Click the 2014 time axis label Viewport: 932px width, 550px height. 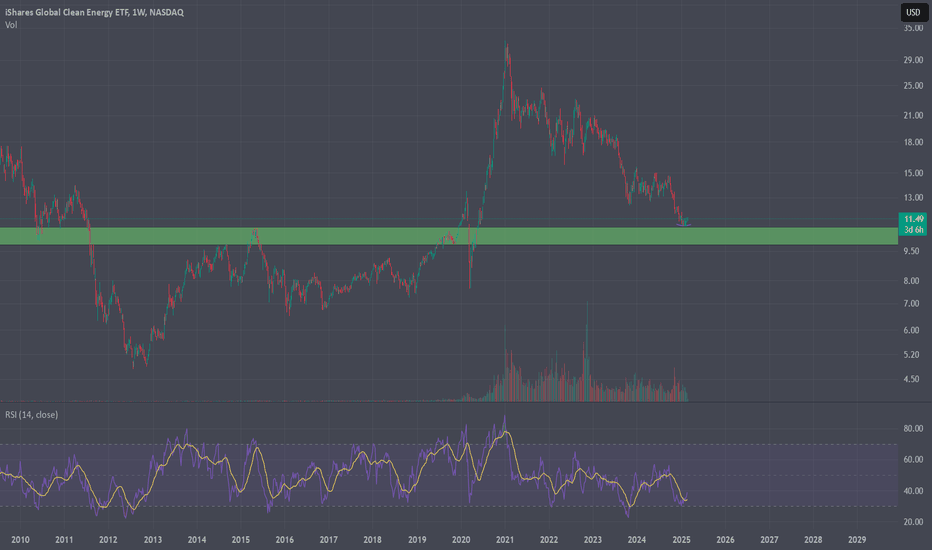point(197,540)
